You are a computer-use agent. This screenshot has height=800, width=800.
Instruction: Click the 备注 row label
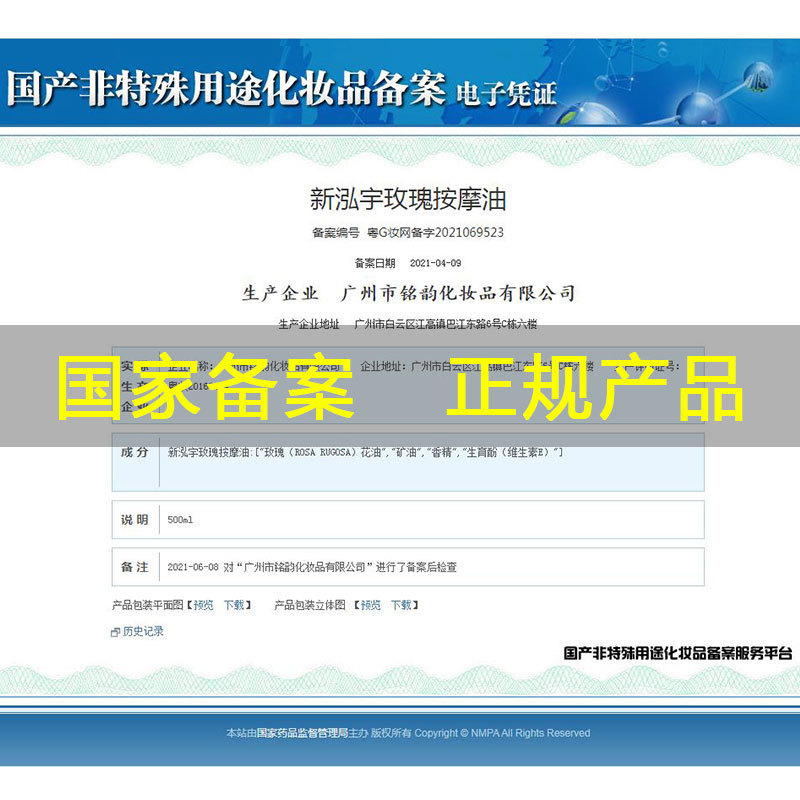(135, 567)
